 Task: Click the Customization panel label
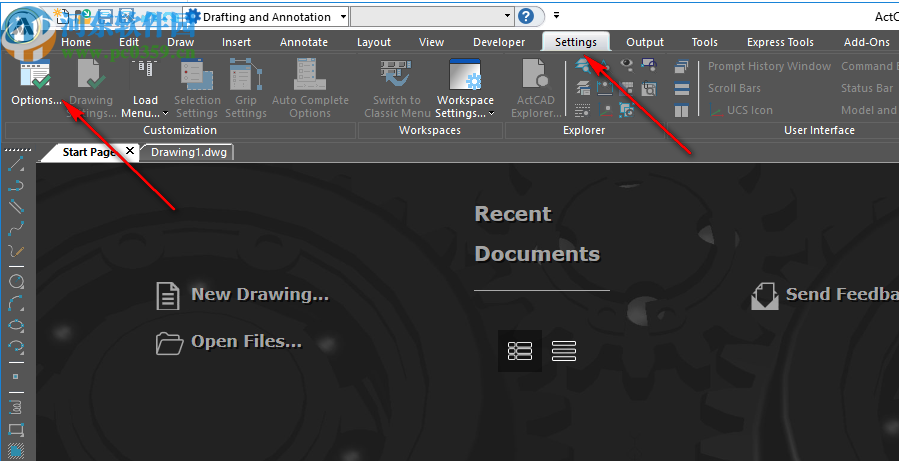(x=179, y=130)
